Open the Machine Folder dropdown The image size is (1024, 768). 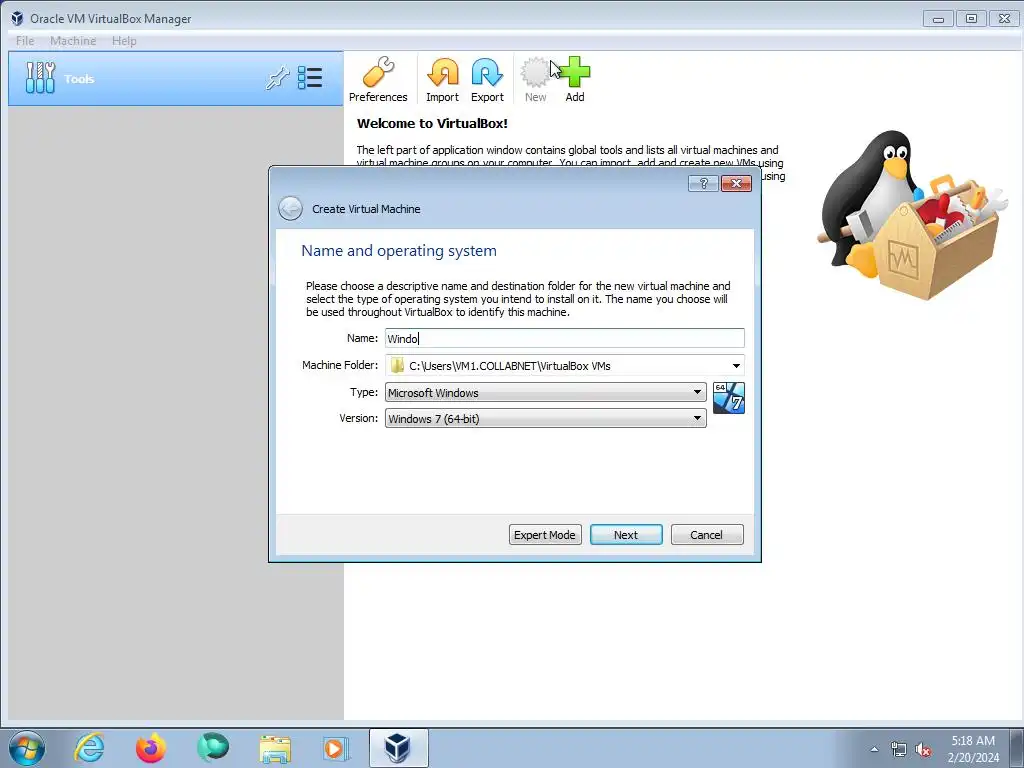coord(736,366)
